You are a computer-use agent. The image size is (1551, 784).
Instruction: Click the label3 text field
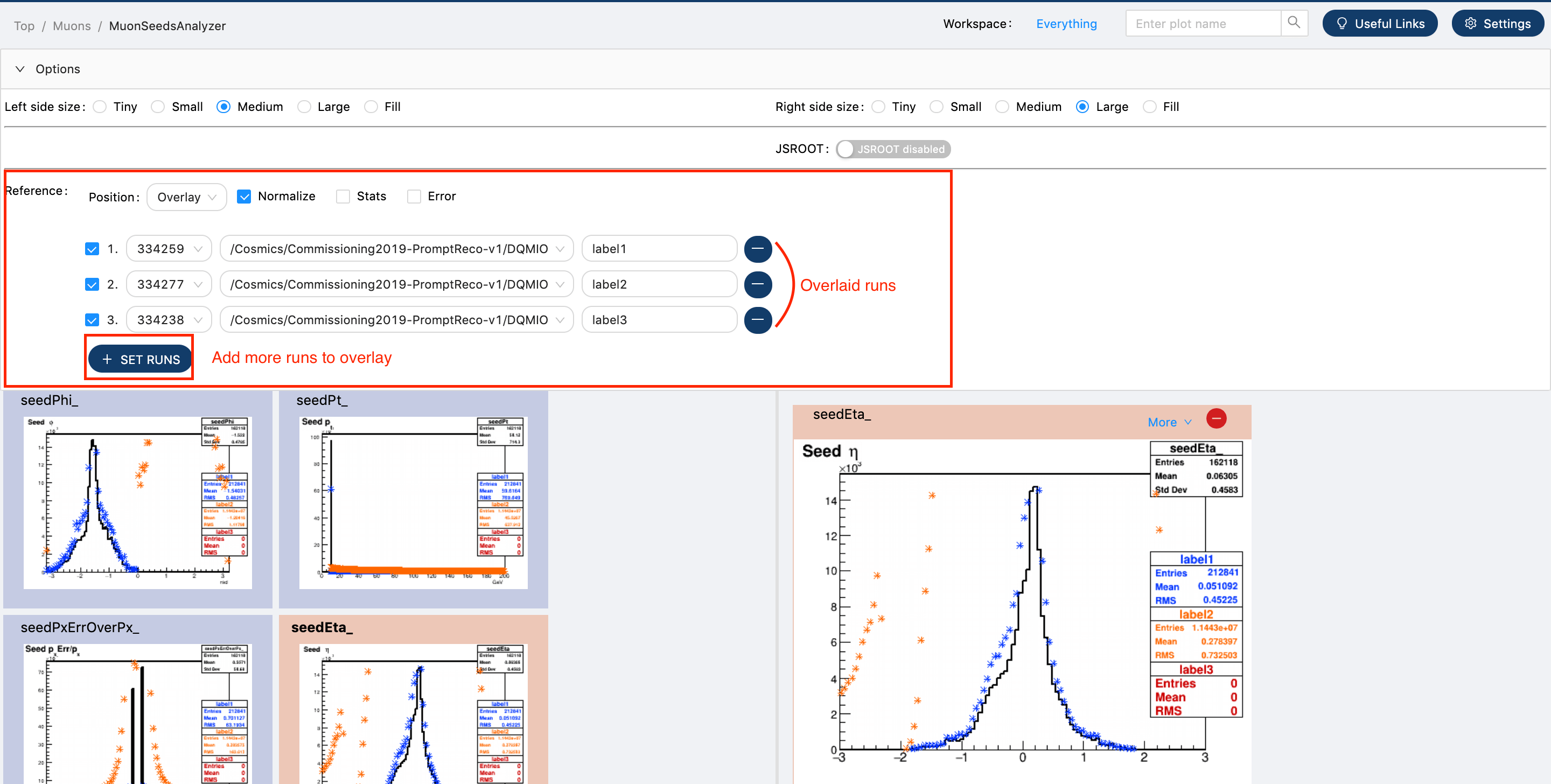tap(659, 320)
